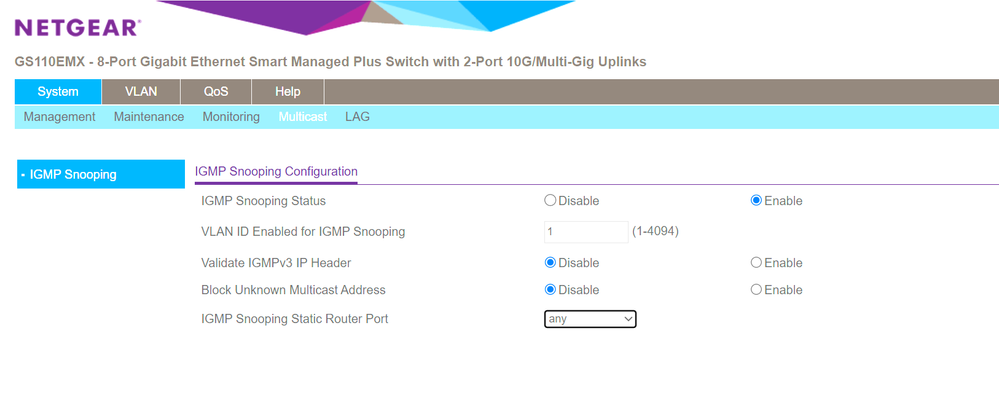Set IGMP Snooping Status to Enable
The width and height of the screenshot is (999, 409).
coord(756,201)
